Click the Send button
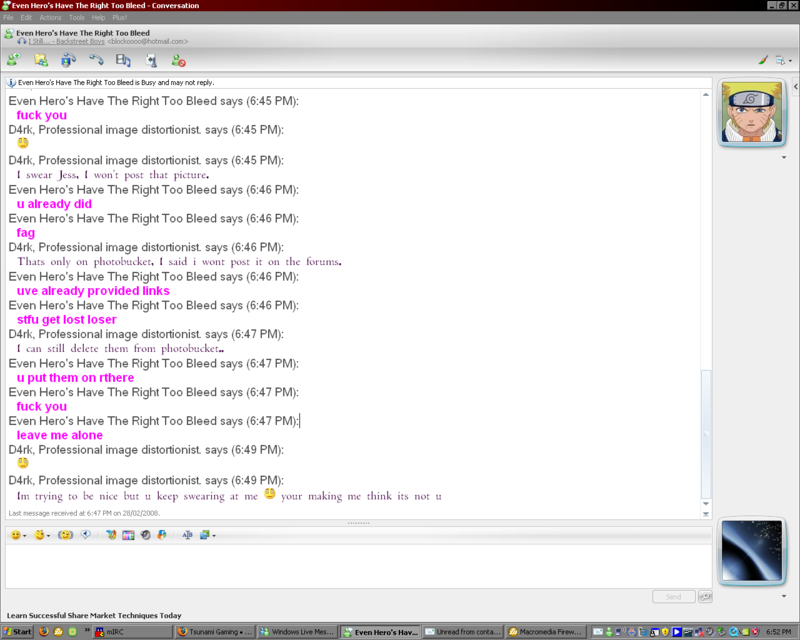Screen dimensions: 800x640 [x=673, y=596]
